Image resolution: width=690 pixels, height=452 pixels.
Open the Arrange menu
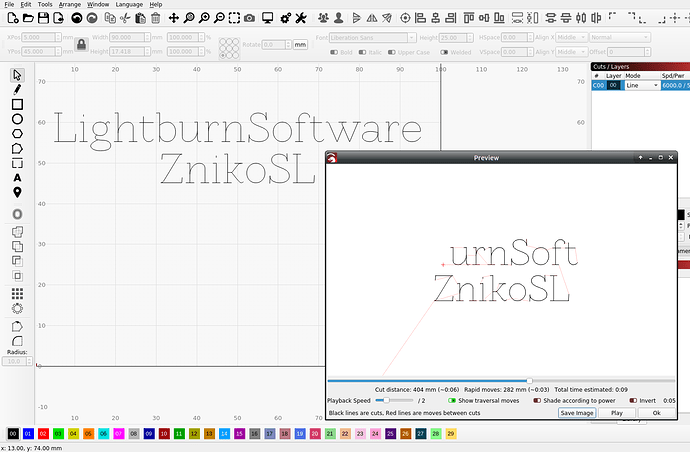(70, 4)
